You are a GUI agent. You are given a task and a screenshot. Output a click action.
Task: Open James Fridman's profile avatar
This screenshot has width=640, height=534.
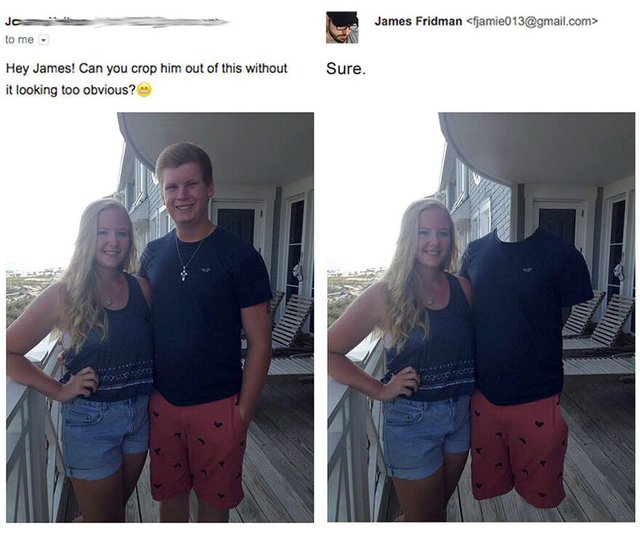(342, 27)
